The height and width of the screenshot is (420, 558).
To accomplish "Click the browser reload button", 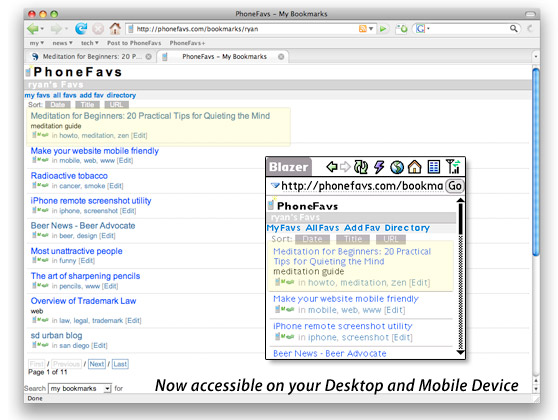I will coord(81,28).
